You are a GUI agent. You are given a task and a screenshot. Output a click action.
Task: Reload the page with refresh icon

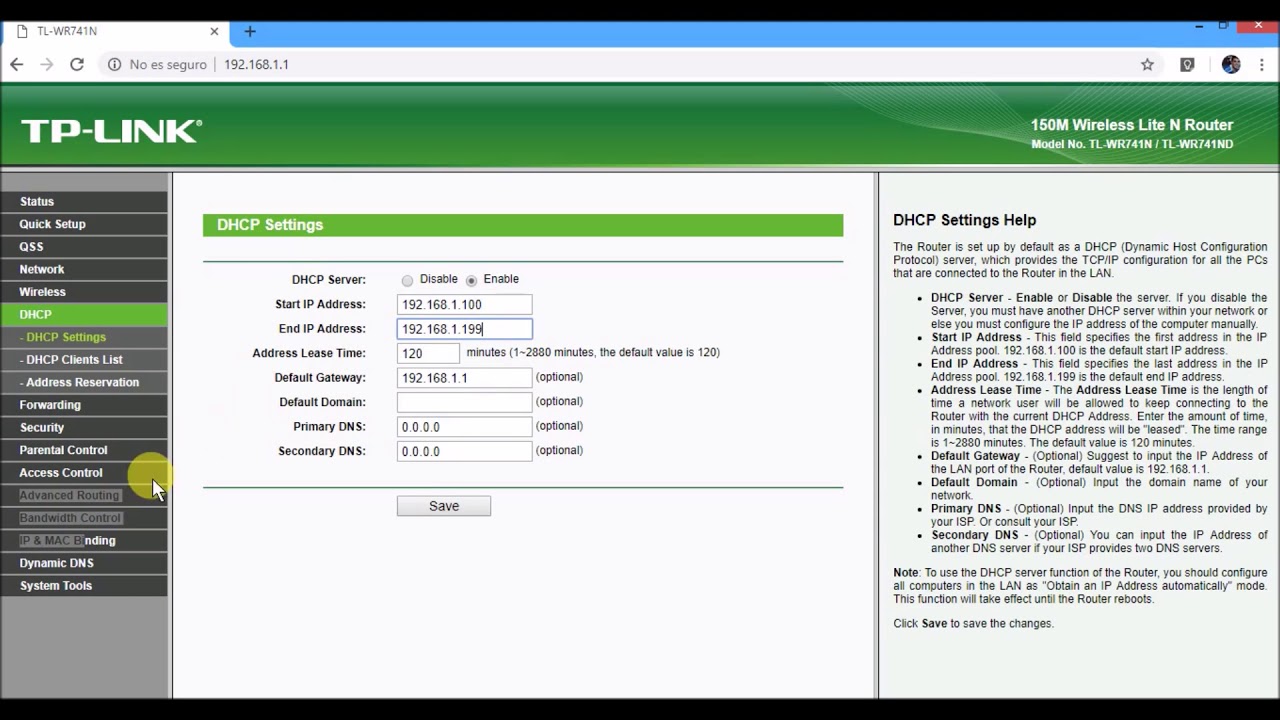click(77, 64)
